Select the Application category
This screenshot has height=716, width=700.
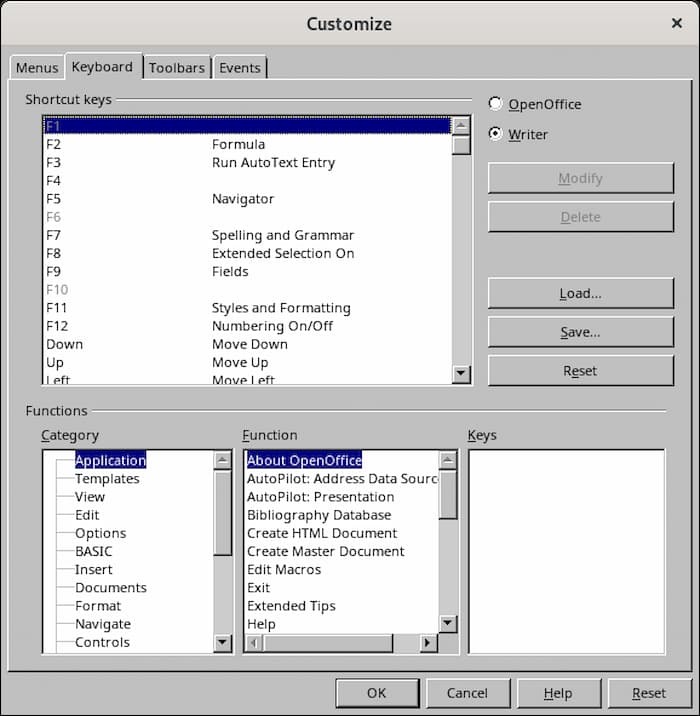[x=111, y=460]
